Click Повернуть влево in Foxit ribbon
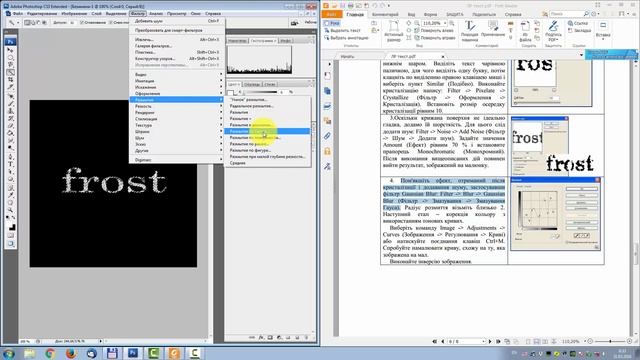The height and width of the screenshot is (360, 640). pyautogui.click(x=434, y=31)
